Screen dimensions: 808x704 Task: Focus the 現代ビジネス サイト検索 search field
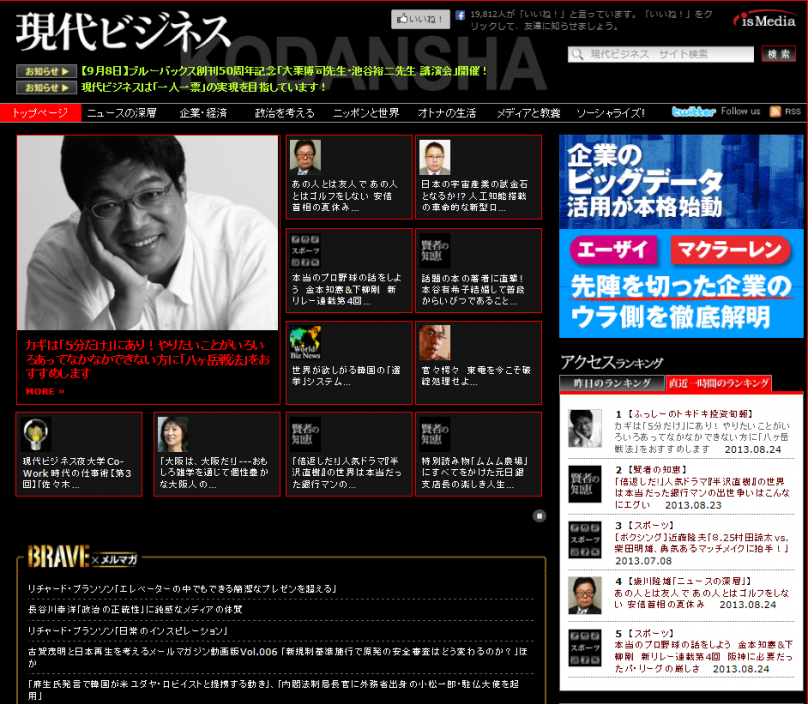pyautogui.click(x=661, y=54)
